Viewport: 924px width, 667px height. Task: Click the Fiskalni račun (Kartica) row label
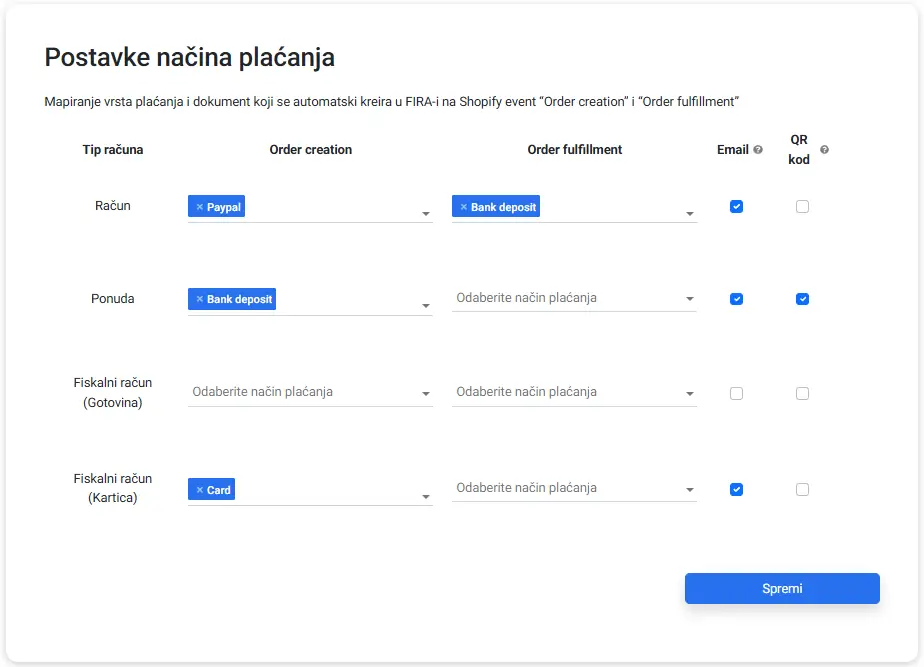113,488
